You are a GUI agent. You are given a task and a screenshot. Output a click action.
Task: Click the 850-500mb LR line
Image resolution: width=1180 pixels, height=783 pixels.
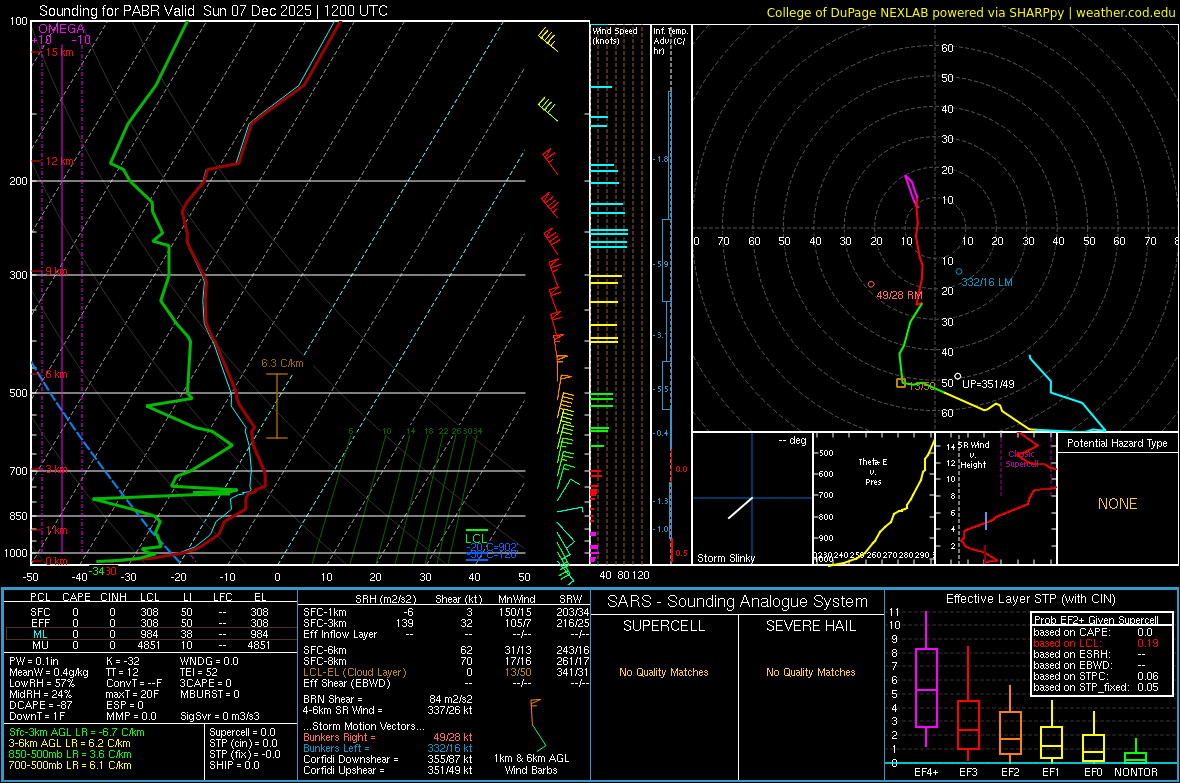pos(70,754)
